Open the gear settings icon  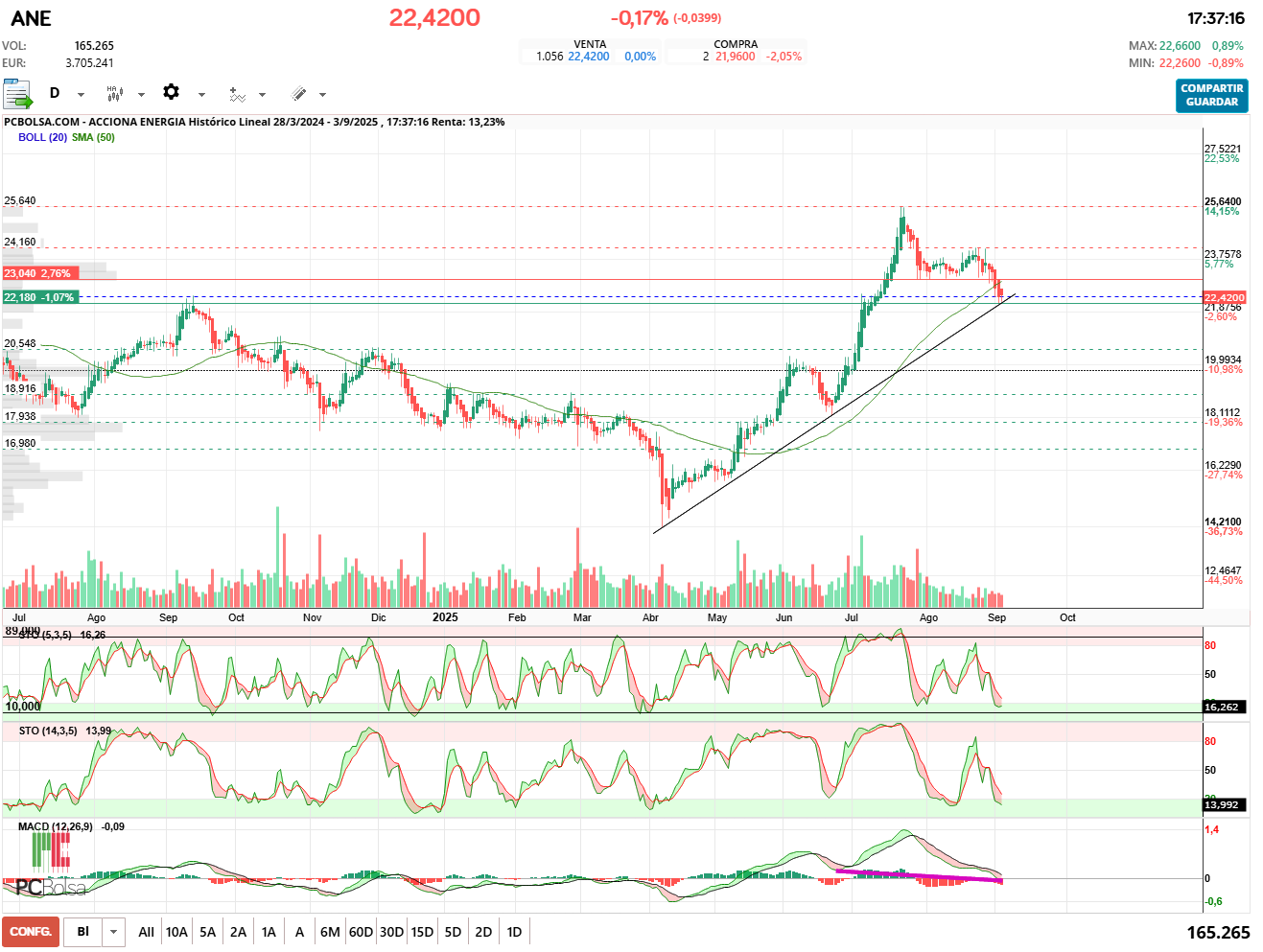pyautogui.click(x=172, y=92)
